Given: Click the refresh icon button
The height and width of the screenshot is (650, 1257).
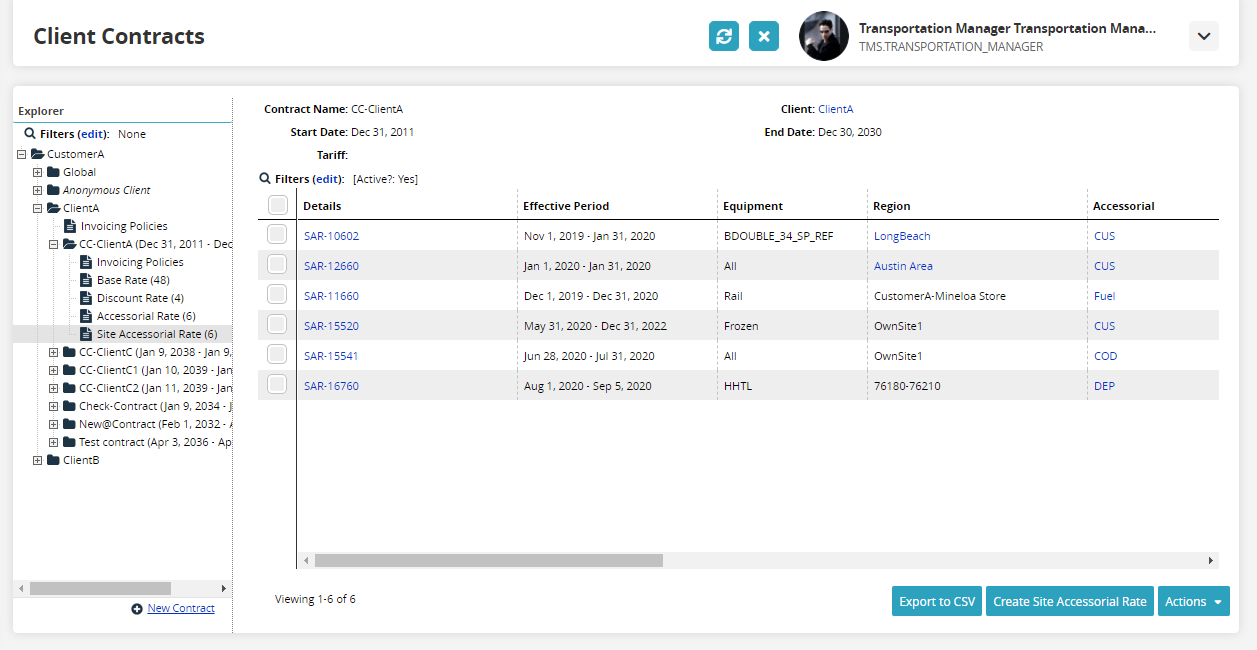Looking at the screenshot, I should tap(724, 36).
